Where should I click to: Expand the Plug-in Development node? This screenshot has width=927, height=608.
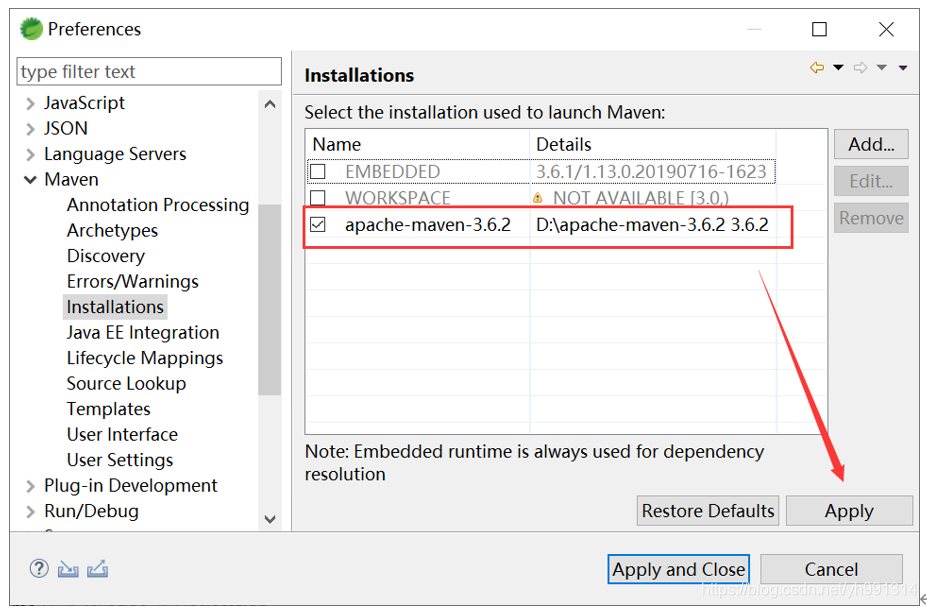(x=30, y=486)
